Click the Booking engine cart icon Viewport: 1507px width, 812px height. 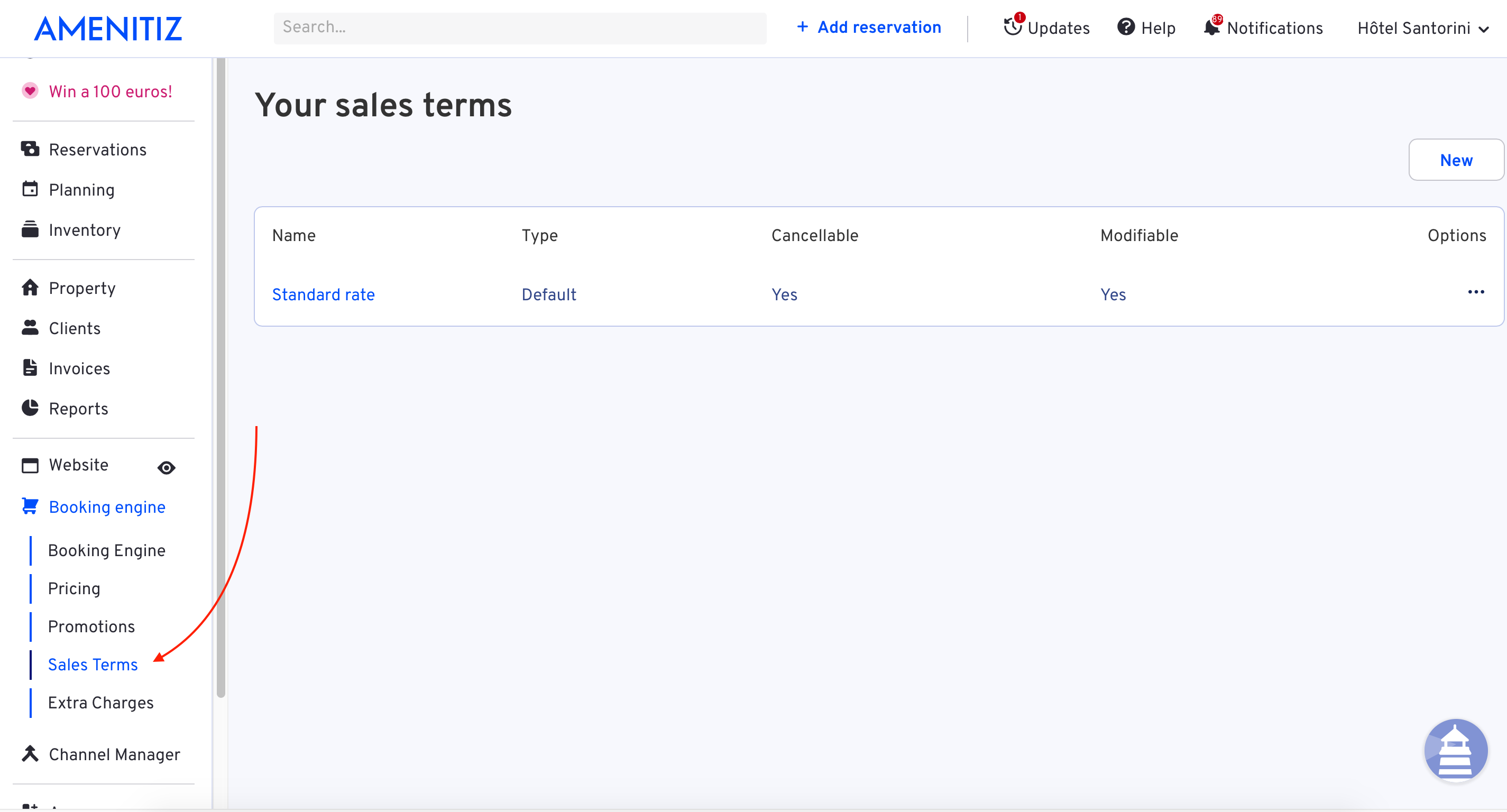30,506
